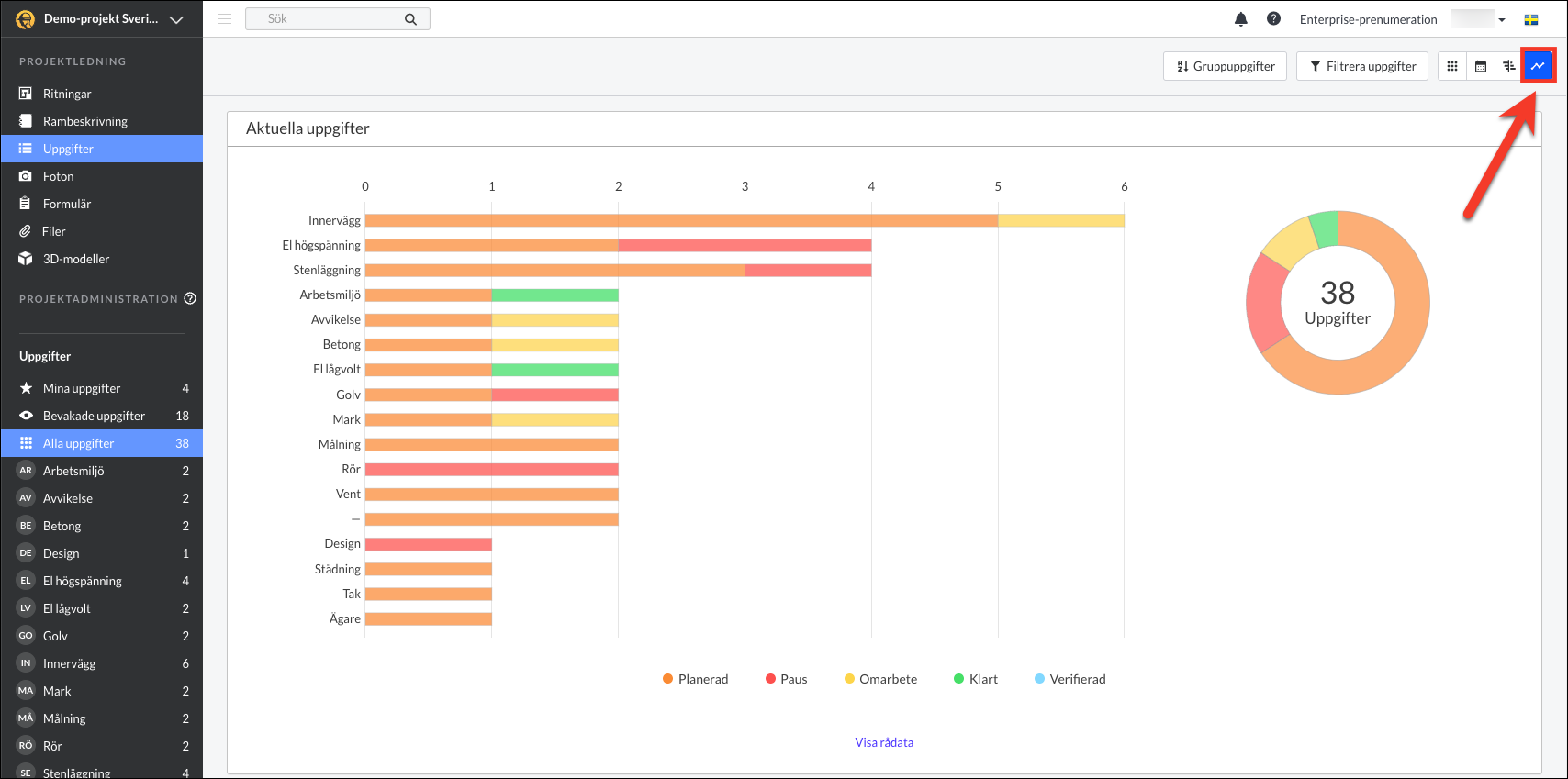
Task: Open the calendar view icon
Action: 1481,66
